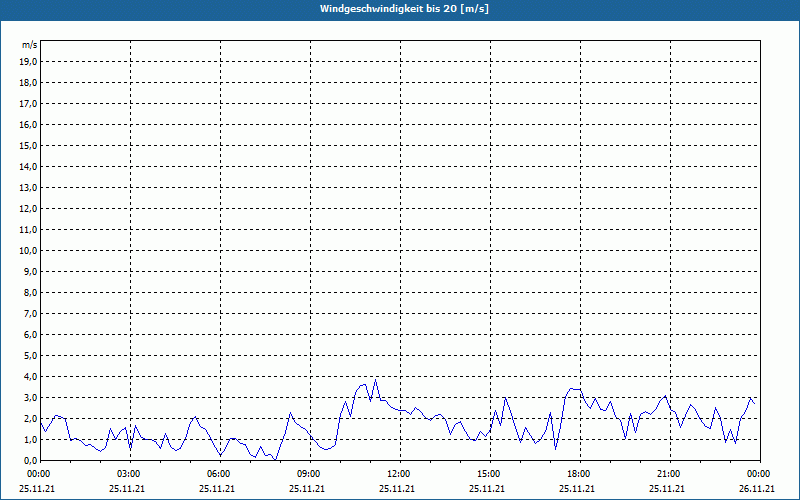
Task: Click the "00:00" time label above 26.11.21
Action: click(760, 474)
